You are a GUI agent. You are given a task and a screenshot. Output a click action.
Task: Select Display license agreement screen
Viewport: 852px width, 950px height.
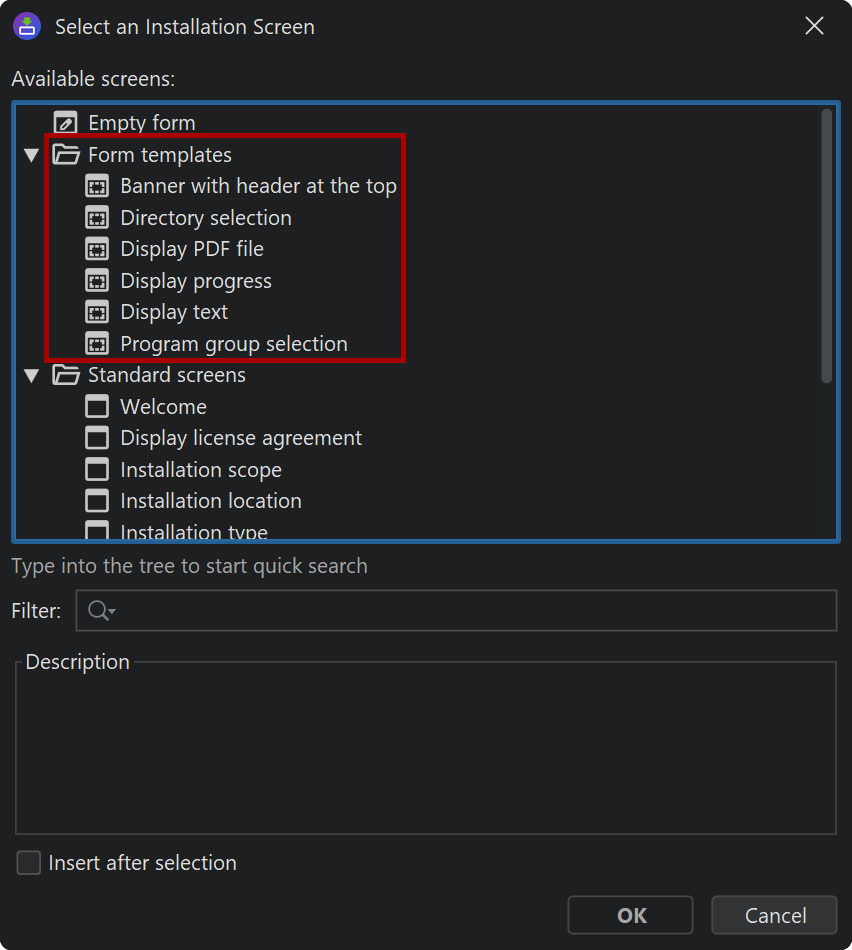click(x=241, y=438)
